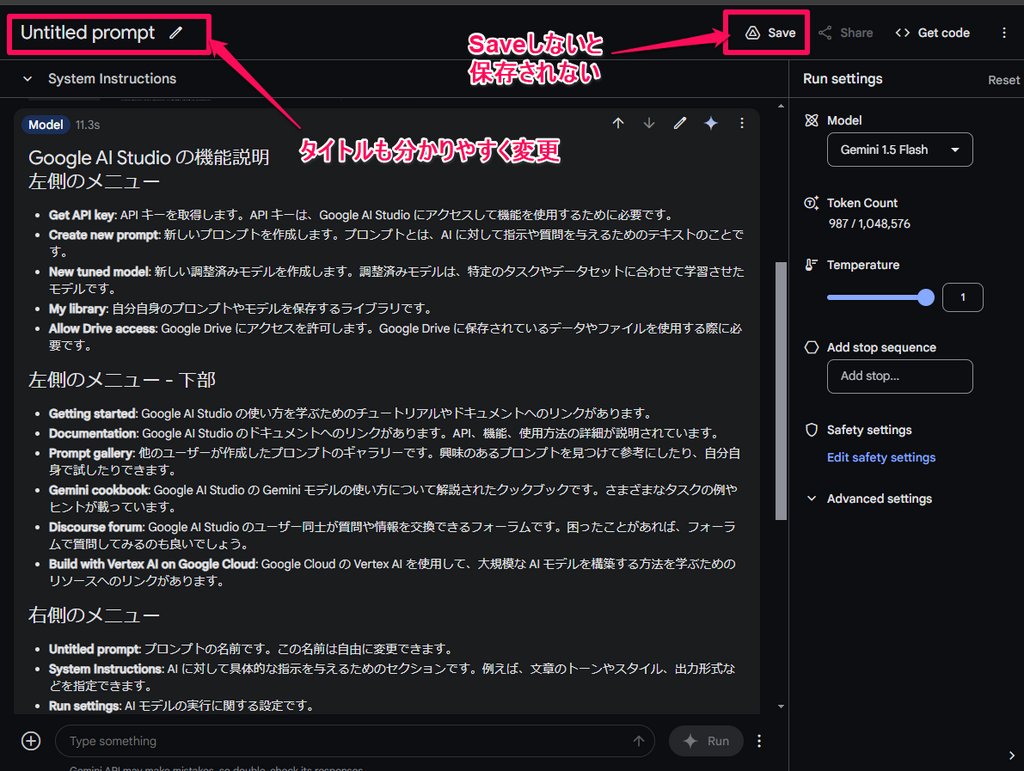
Task: Click the Temperature thermometer icon
Action: tap(811, 264)
